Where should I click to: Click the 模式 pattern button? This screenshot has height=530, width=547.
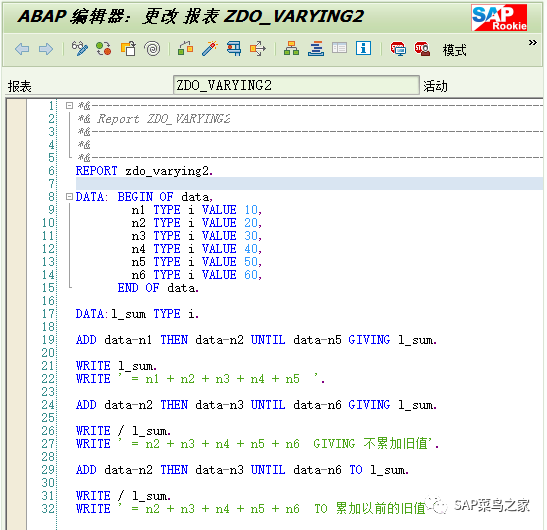pyautogui.click(x=454, y=50)
